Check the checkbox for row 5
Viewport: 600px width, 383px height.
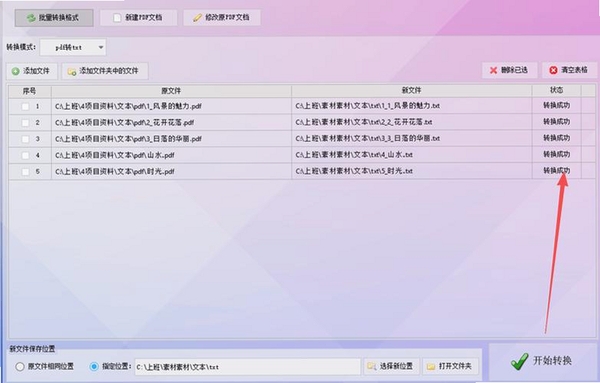[25, 172]
